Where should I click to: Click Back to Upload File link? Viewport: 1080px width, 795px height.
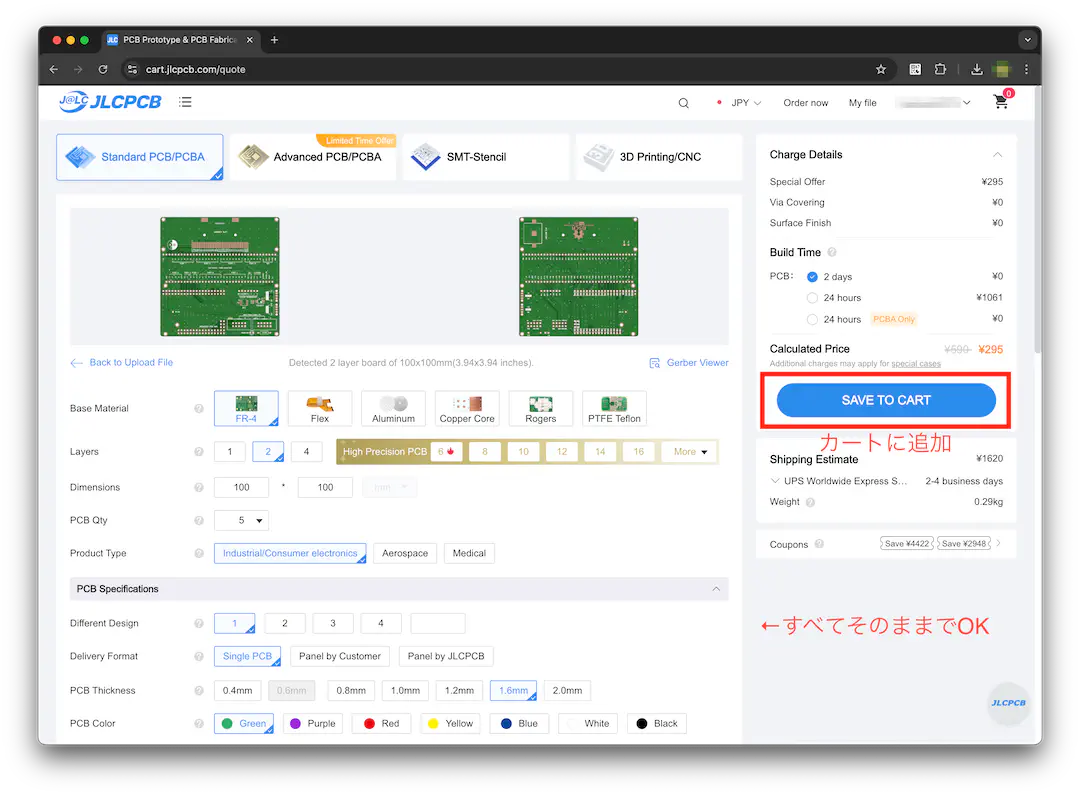point(122,362)
